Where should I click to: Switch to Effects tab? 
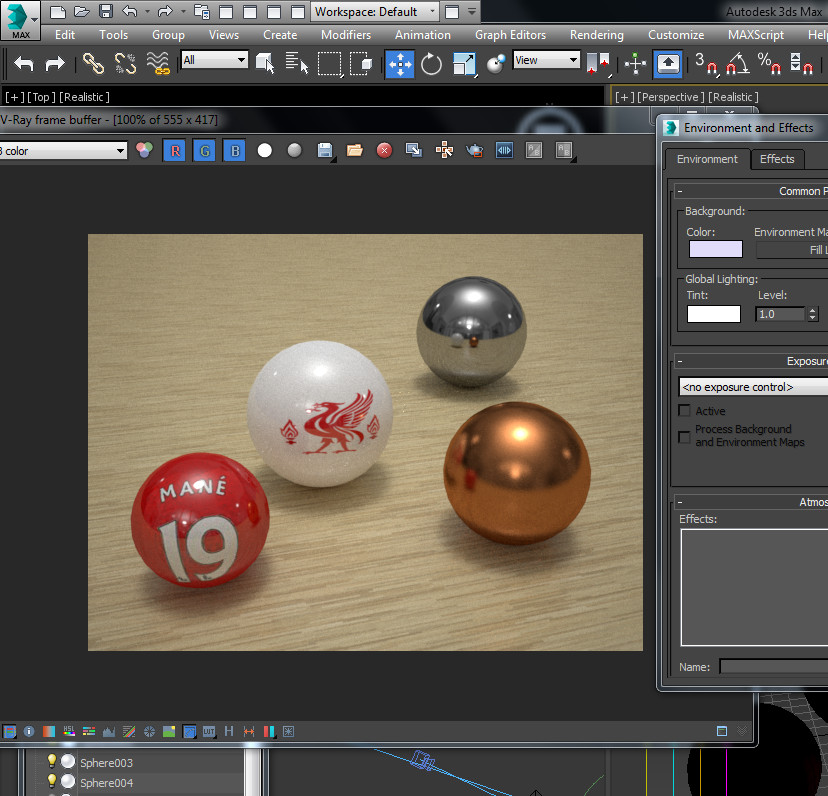(777, 159)
